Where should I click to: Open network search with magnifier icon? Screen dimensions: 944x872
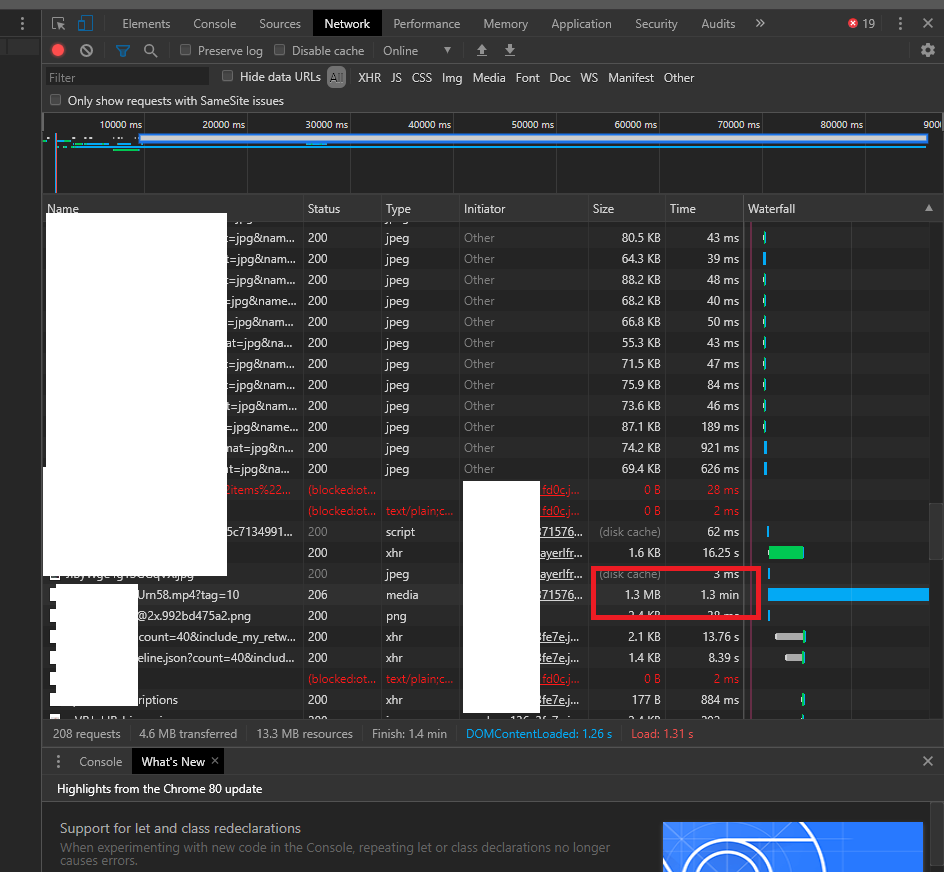[150, 51]
